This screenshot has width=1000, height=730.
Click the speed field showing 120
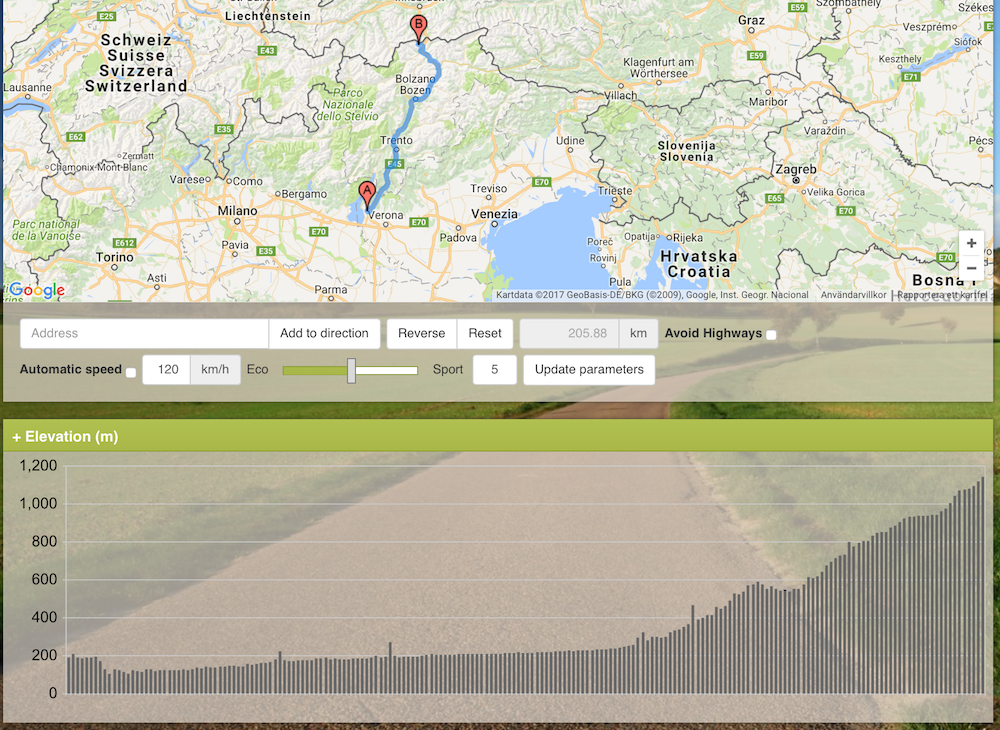(167, 370)
